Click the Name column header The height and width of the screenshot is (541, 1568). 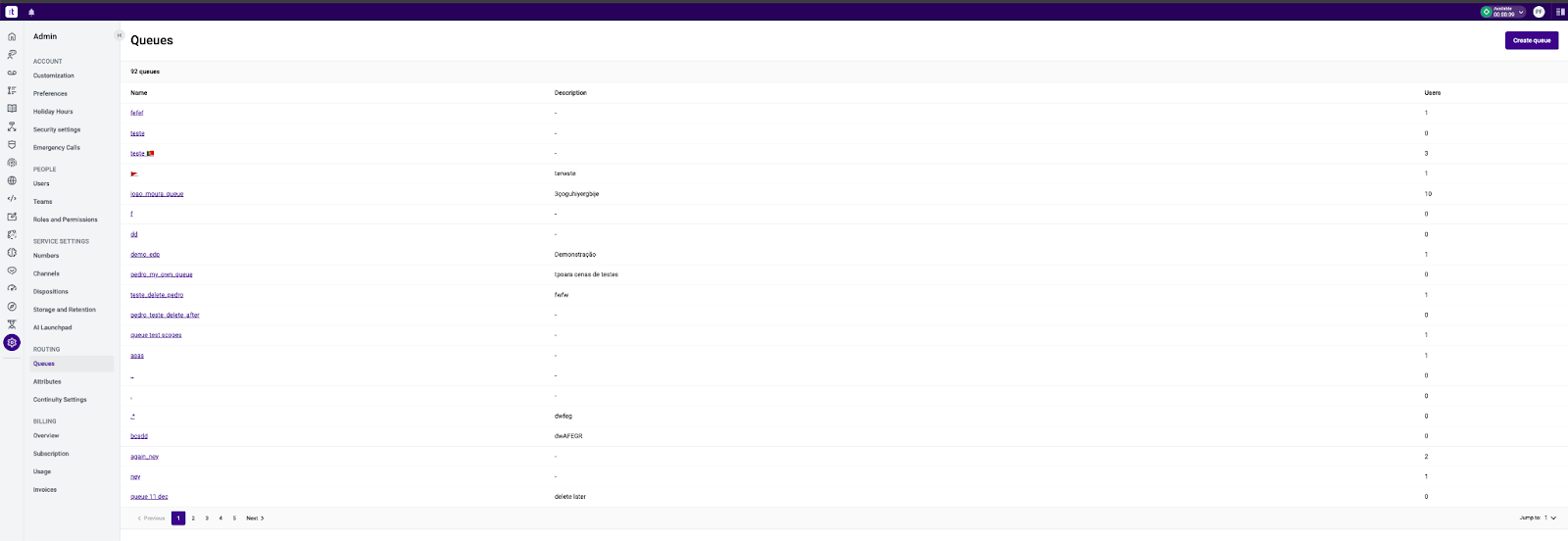pyautogui.click(x=139, y=93)
